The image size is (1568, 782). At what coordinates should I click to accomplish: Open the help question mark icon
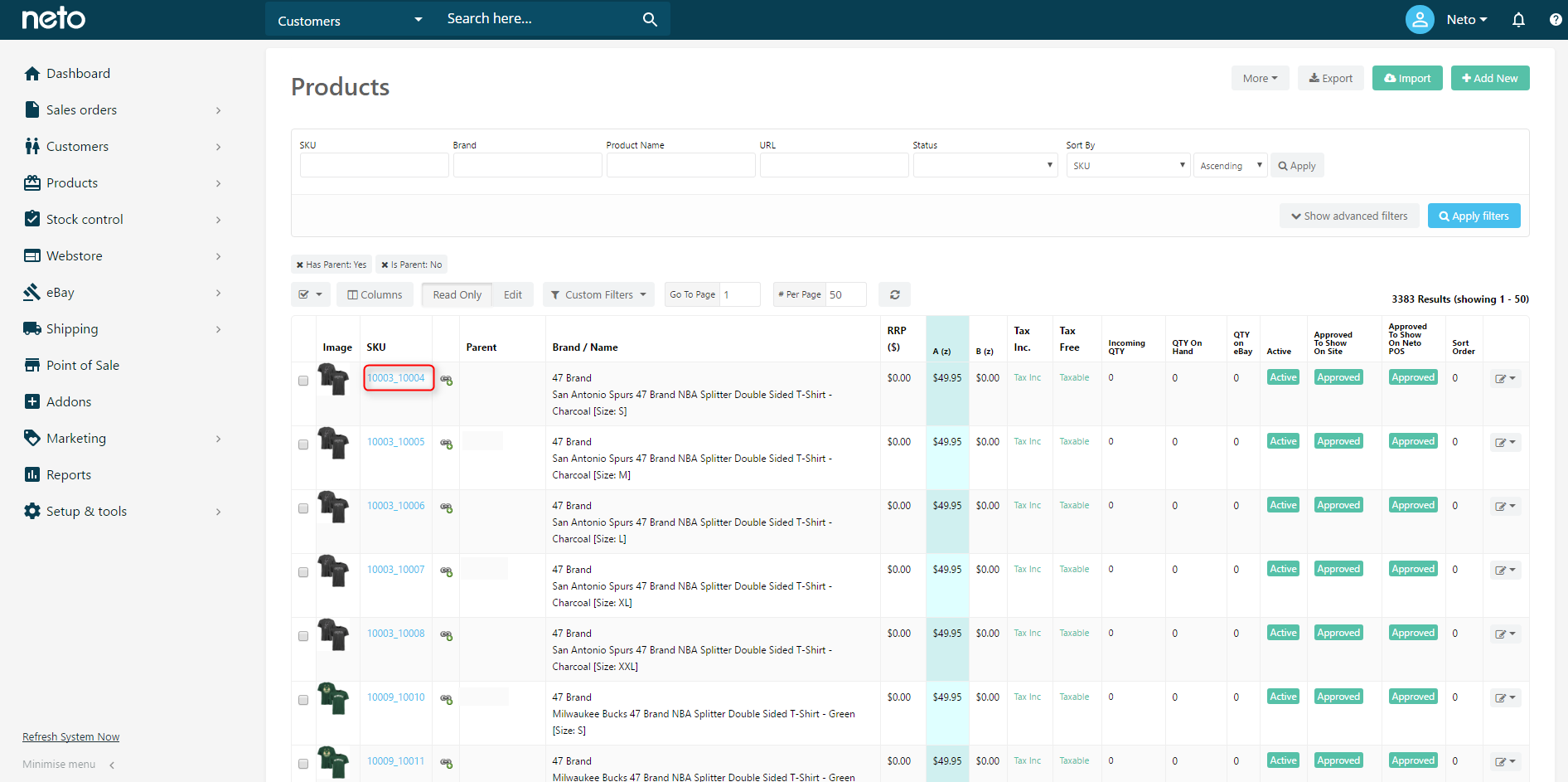[x=1555, y=20]
